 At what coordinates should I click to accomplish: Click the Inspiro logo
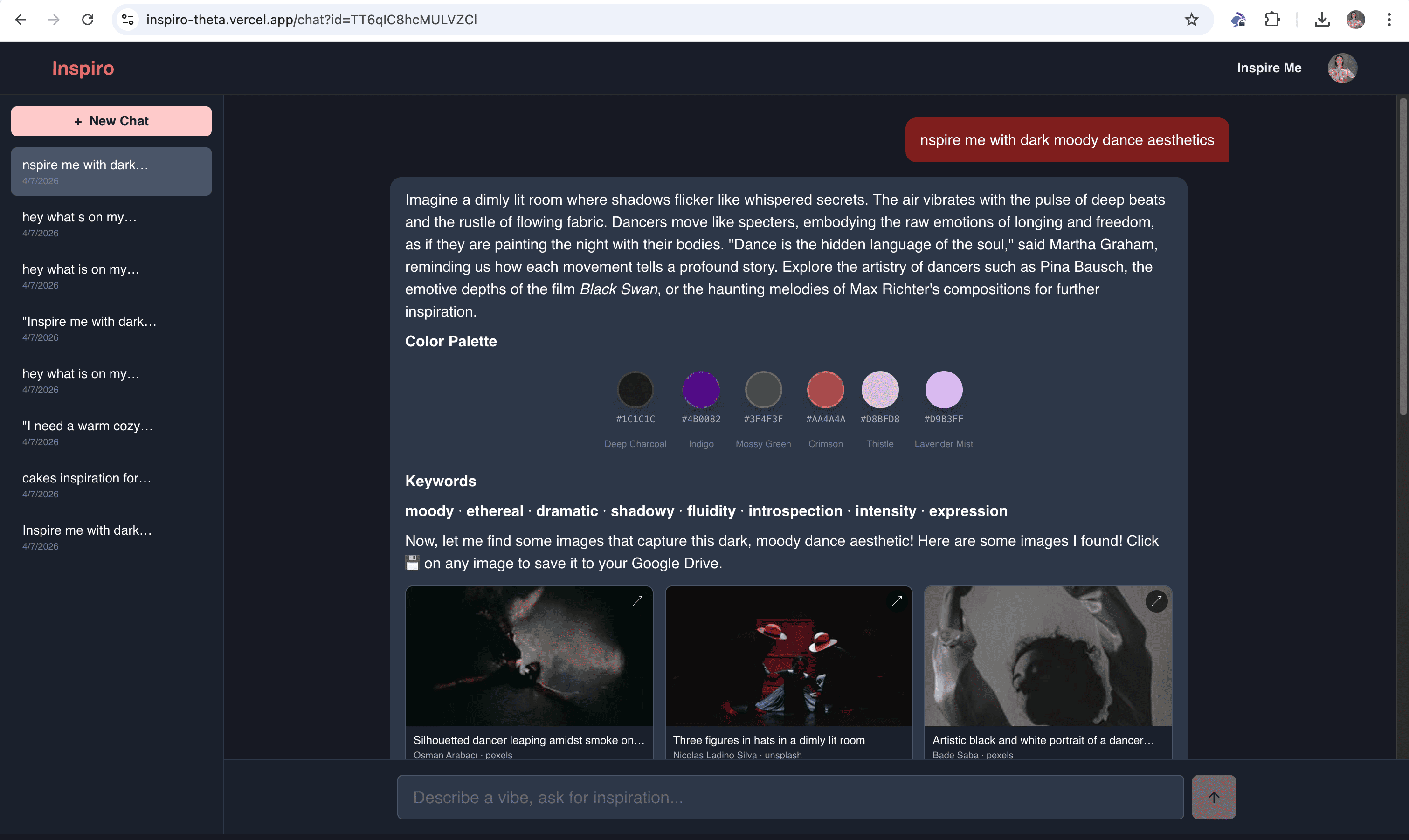tap(83, 68)
